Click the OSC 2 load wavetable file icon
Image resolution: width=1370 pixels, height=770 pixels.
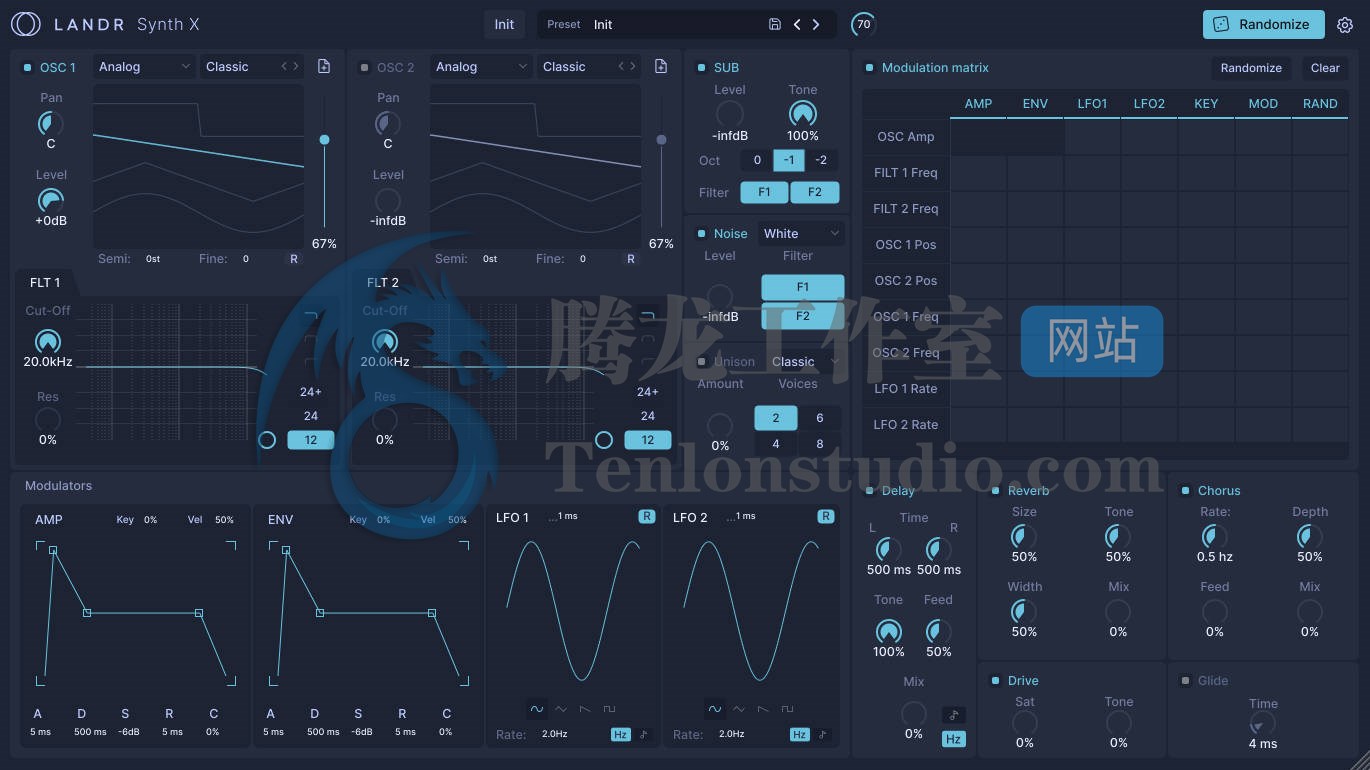661,66
